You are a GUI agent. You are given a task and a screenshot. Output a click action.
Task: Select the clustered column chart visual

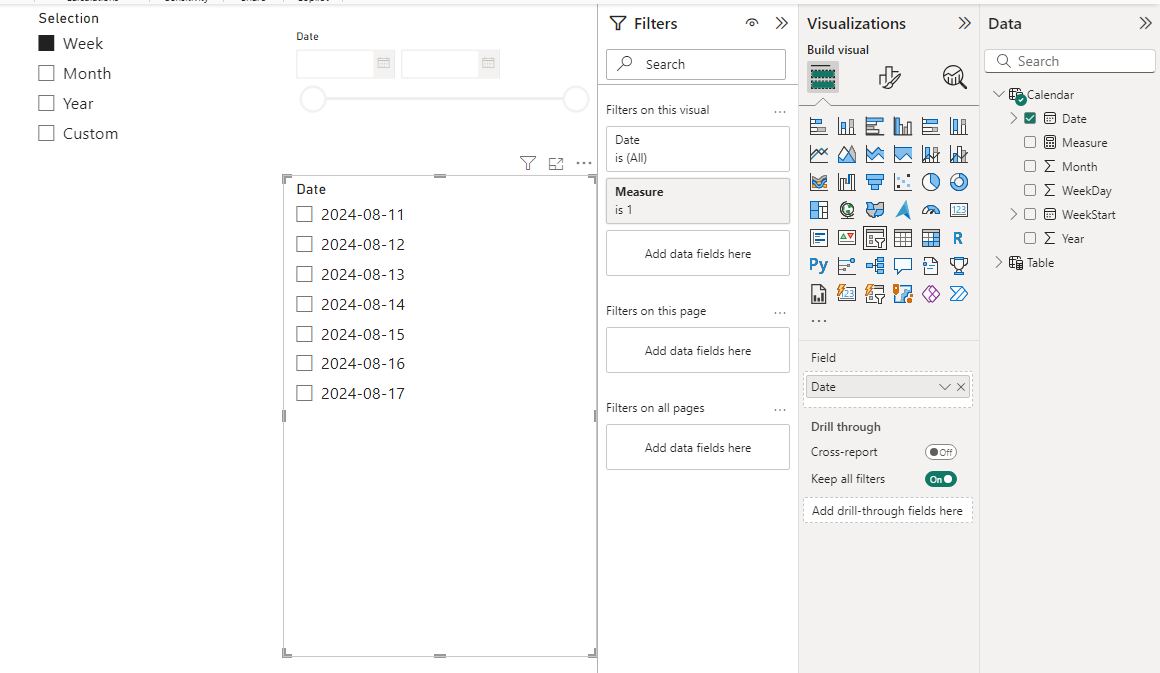pyautogui.click(x=903, y=126)
